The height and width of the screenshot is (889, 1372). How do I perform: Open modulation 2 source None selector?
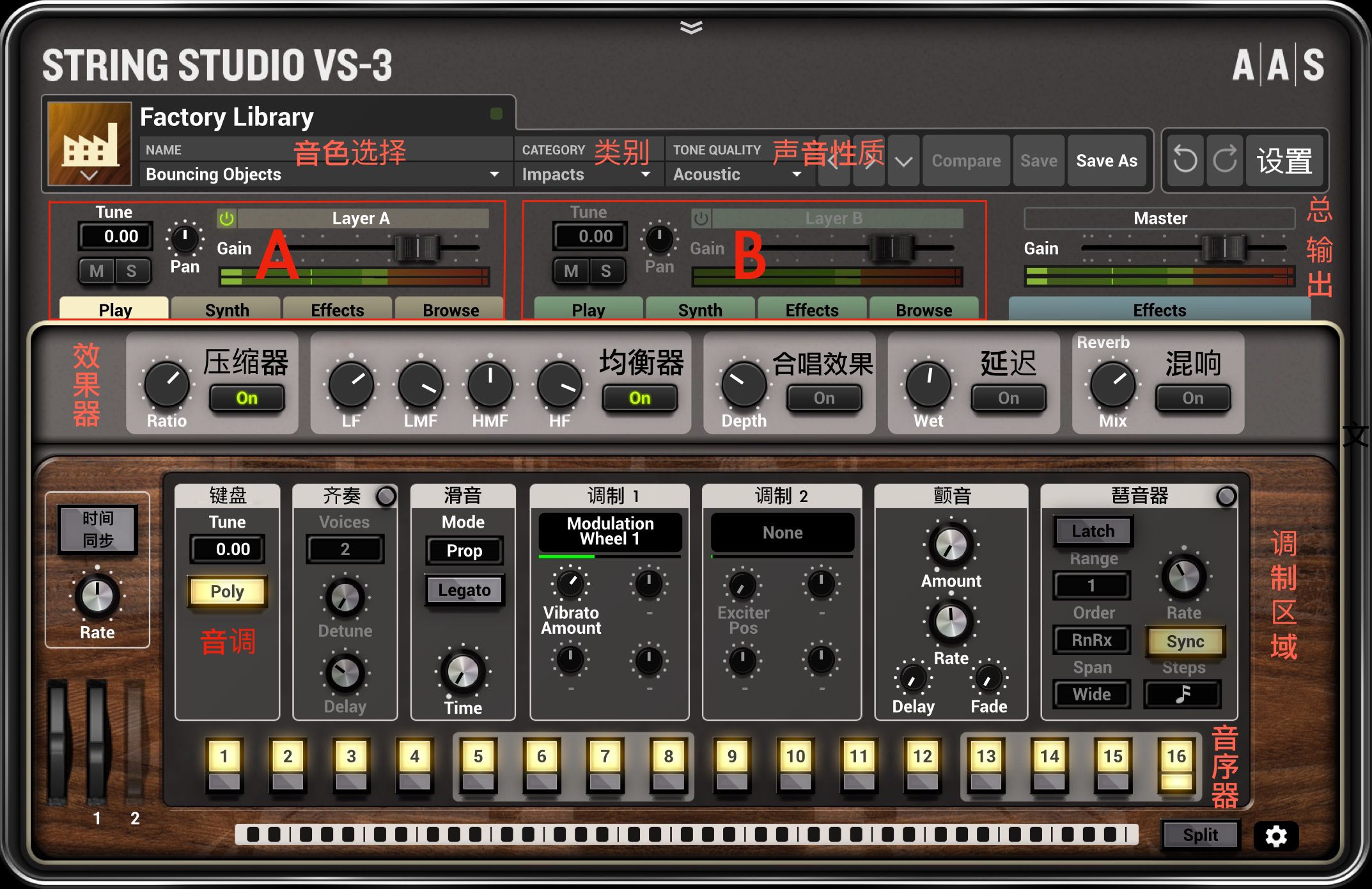pyautogui.click(x=783, y=532)
